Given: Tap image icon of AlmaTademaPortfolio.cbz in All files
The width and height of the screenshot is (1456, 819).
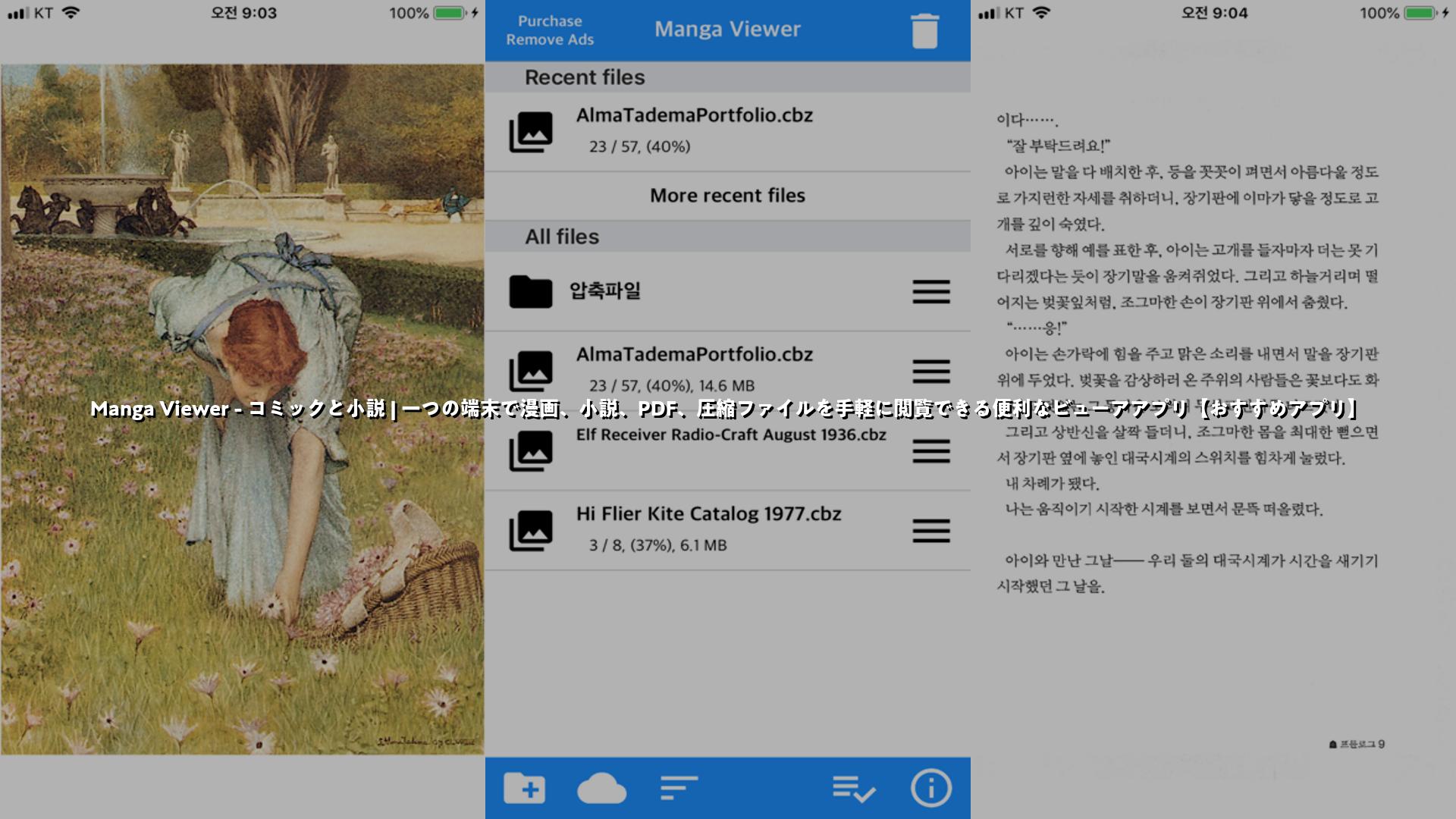Looking at the screenshot, I should (x=531, y=371).
